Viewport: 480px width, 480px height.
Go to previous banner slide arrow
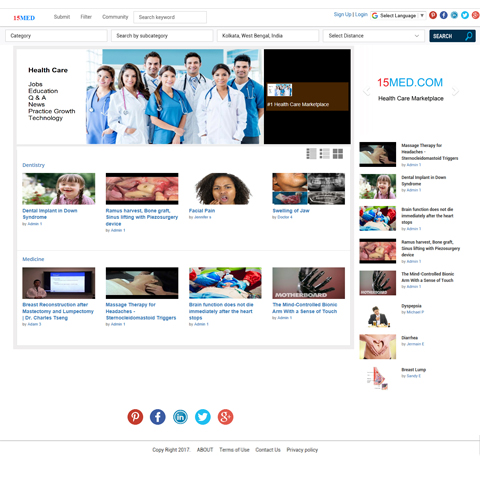[x=367, y=91]
